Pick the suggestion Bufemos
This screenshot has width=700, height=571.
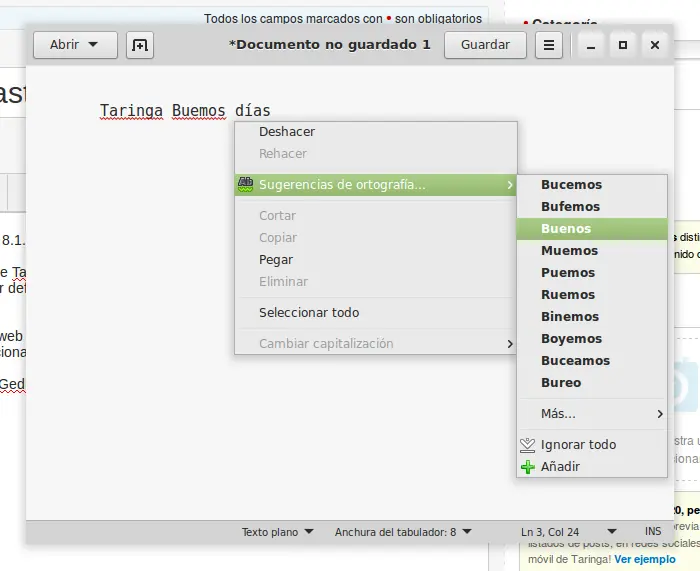[592, 207]
